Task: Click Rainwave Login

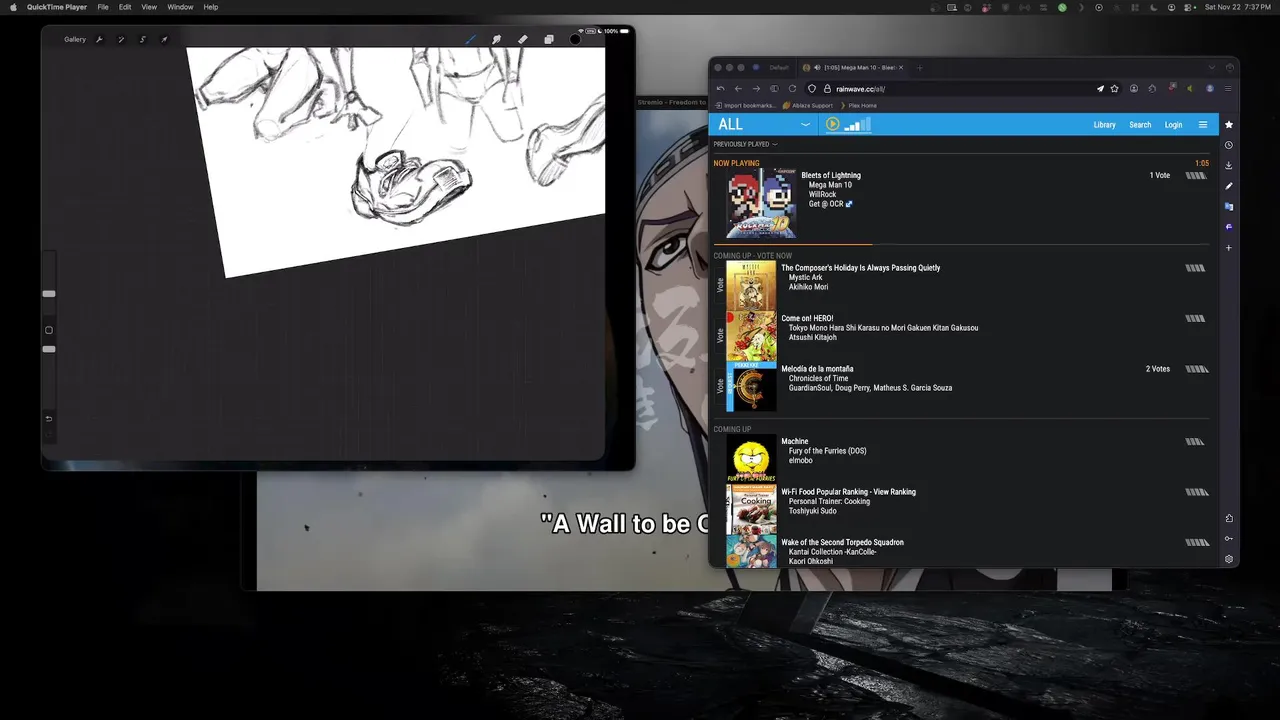Action: coord(1173,125)
